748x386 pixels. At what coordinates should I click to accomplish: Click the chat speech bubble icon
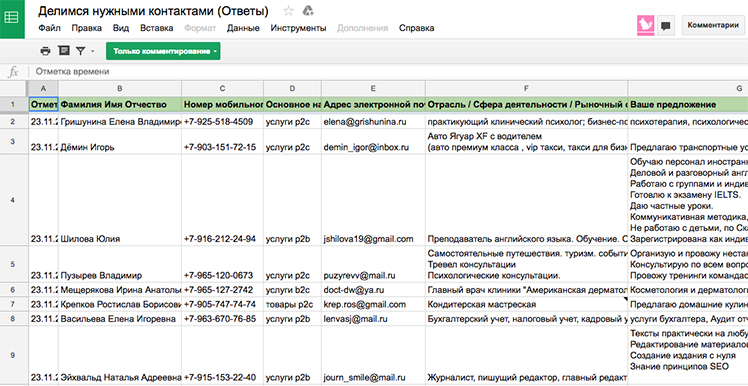(x=666, y=26)
